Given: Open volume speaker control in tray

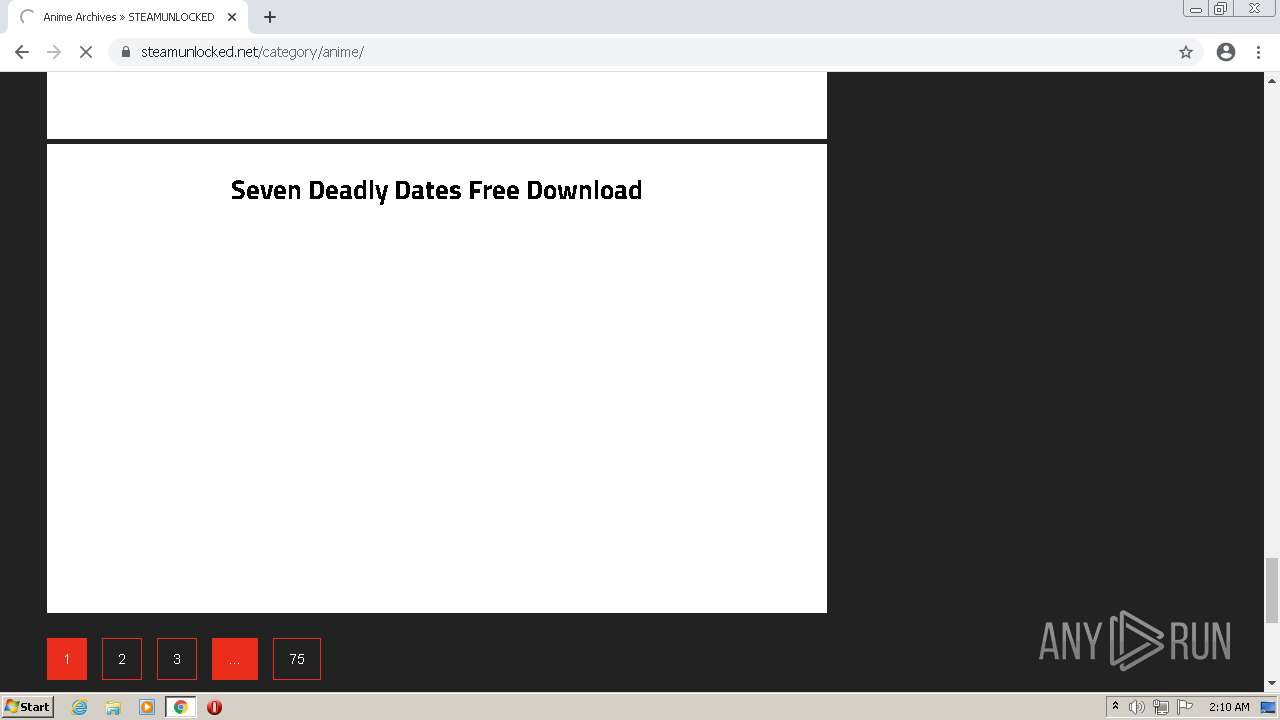Looking at the screenshot, I should (x=1137, y=707).
